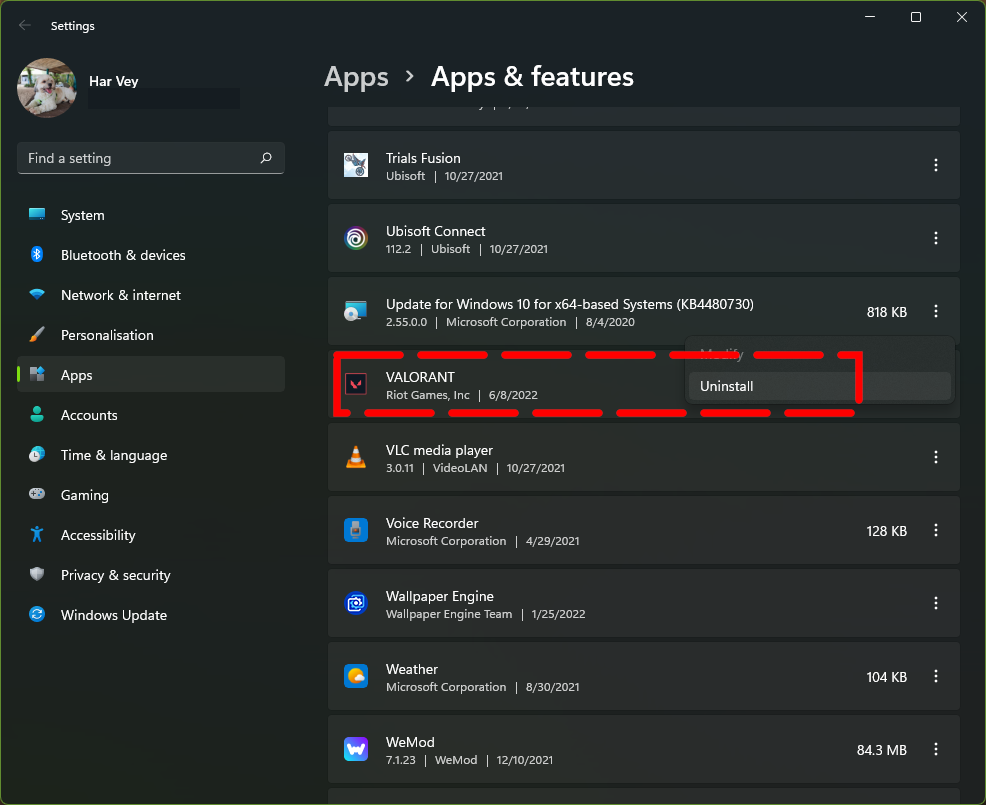Select Network & internet in the sidebar
This screenshot has height=805, width=986.
[151, 295]
